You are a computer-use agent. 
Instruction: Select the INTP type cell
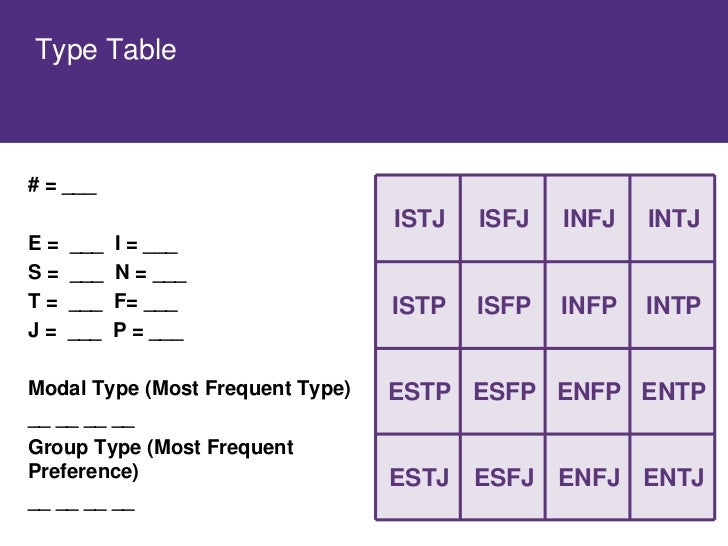[x=673, y=305]
